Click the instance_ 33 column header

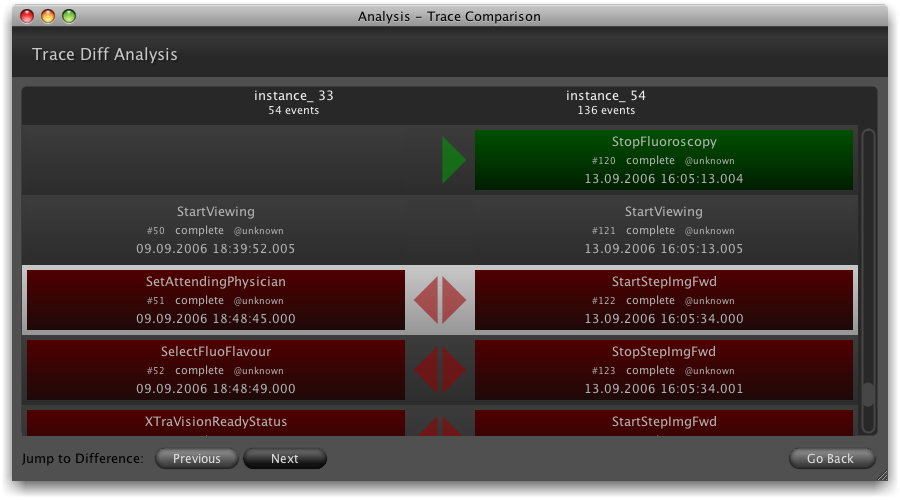tap(293, 102)
